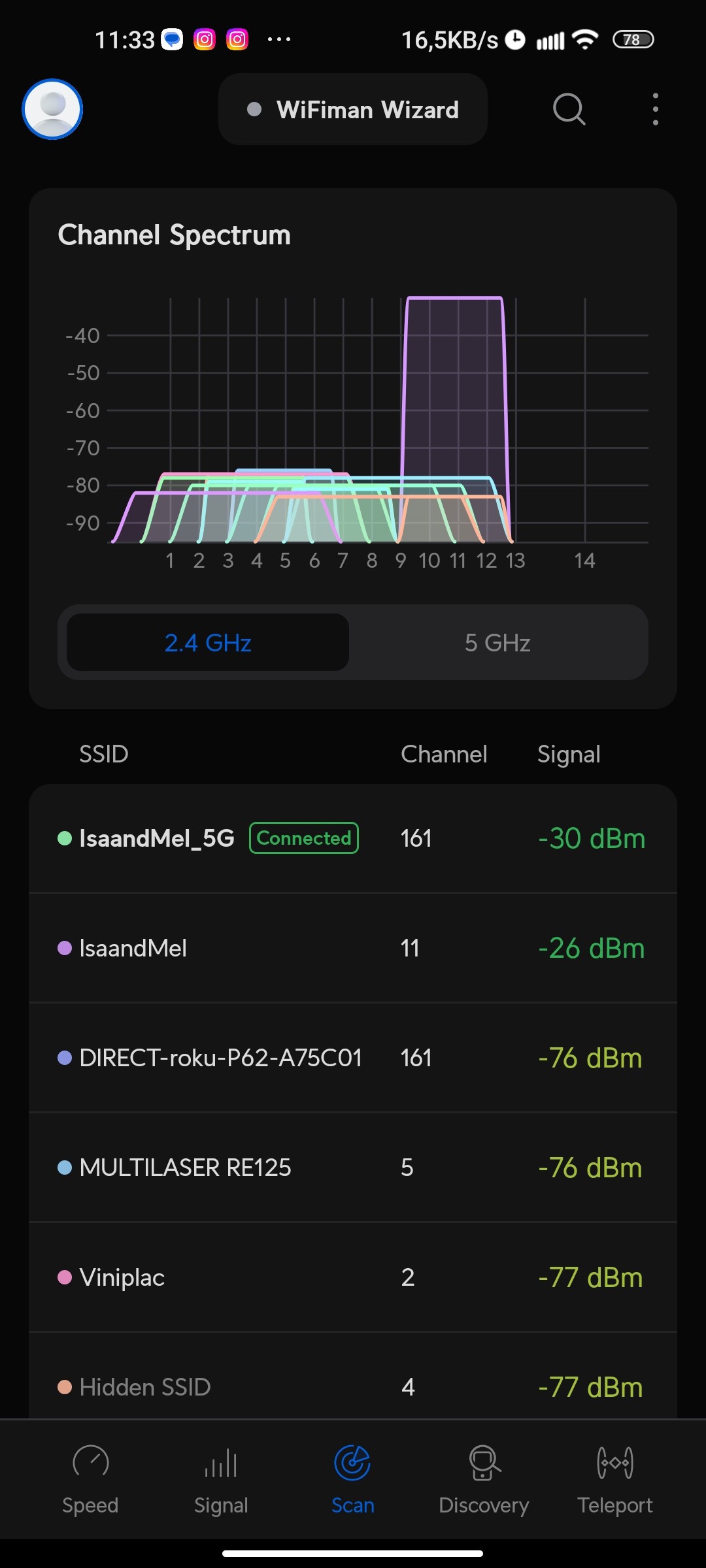The height and width of the screenshot is (1568, 706).
Task: Open the three-dot overflow menu
Action: [655, 109]
